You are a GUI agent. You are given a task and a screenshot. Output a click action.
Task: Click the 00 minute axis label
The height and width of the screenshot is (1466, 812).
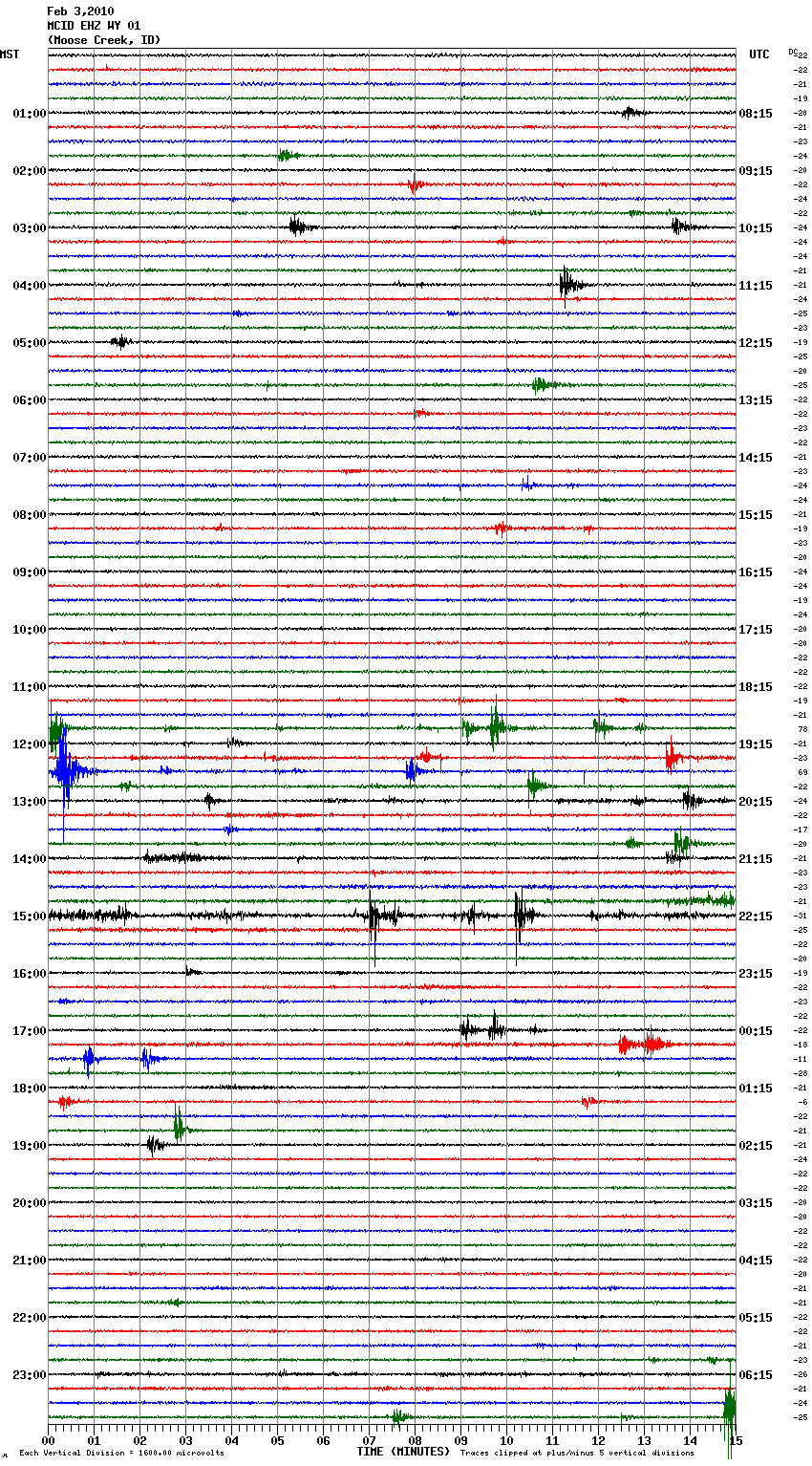coord(48,1440)
